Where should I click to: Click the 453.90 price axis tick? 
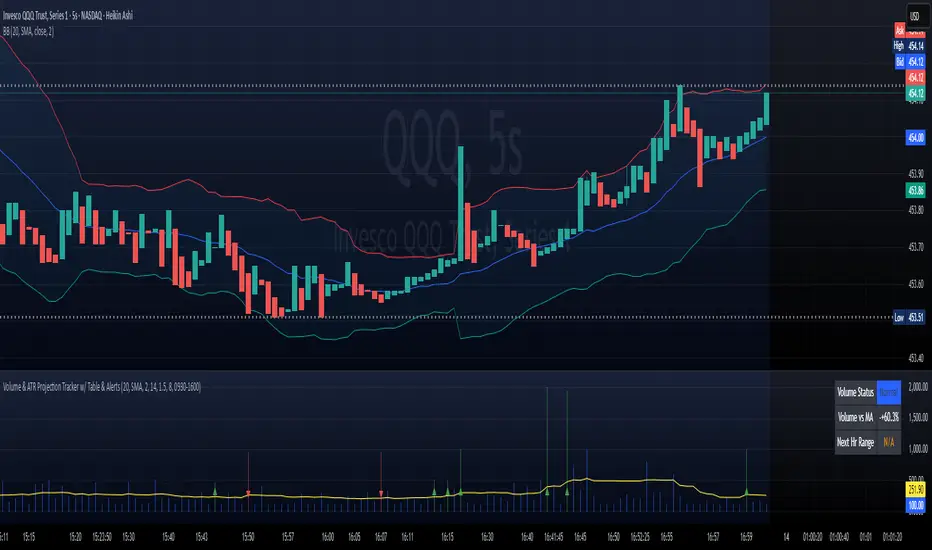[916, 174]
